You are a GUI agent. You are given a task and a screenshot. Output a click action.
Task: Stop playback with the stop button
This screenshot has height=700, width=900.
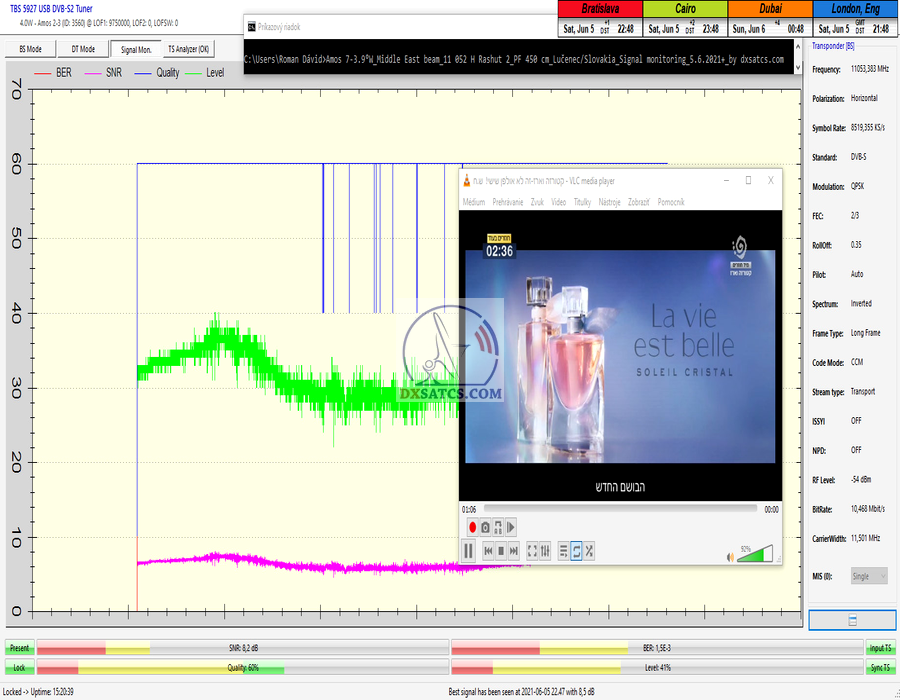(501, 550)
